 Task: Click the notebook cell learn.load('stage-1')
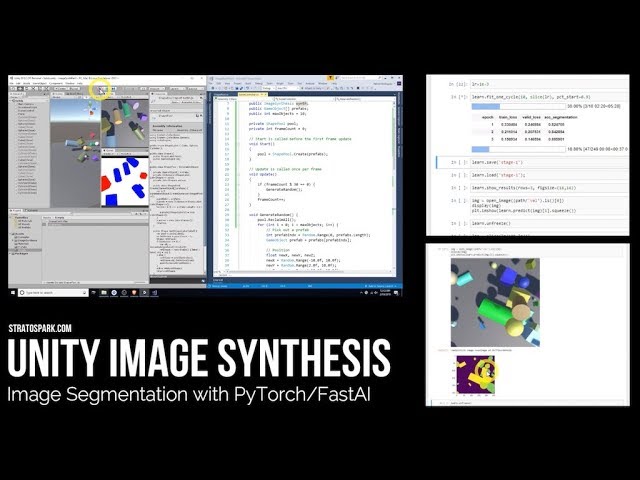tap(549, 175)
